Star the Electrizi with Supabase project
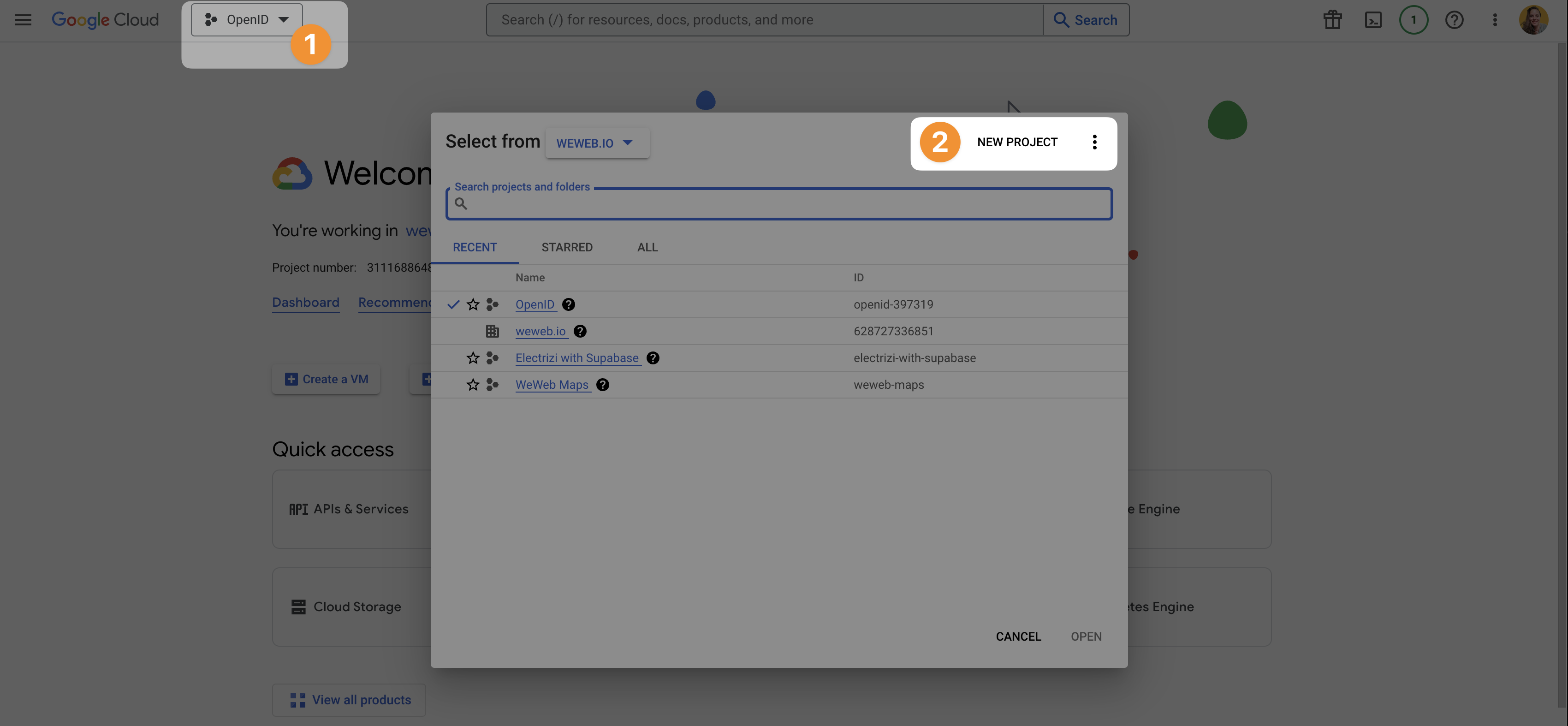 pos(473,358)
